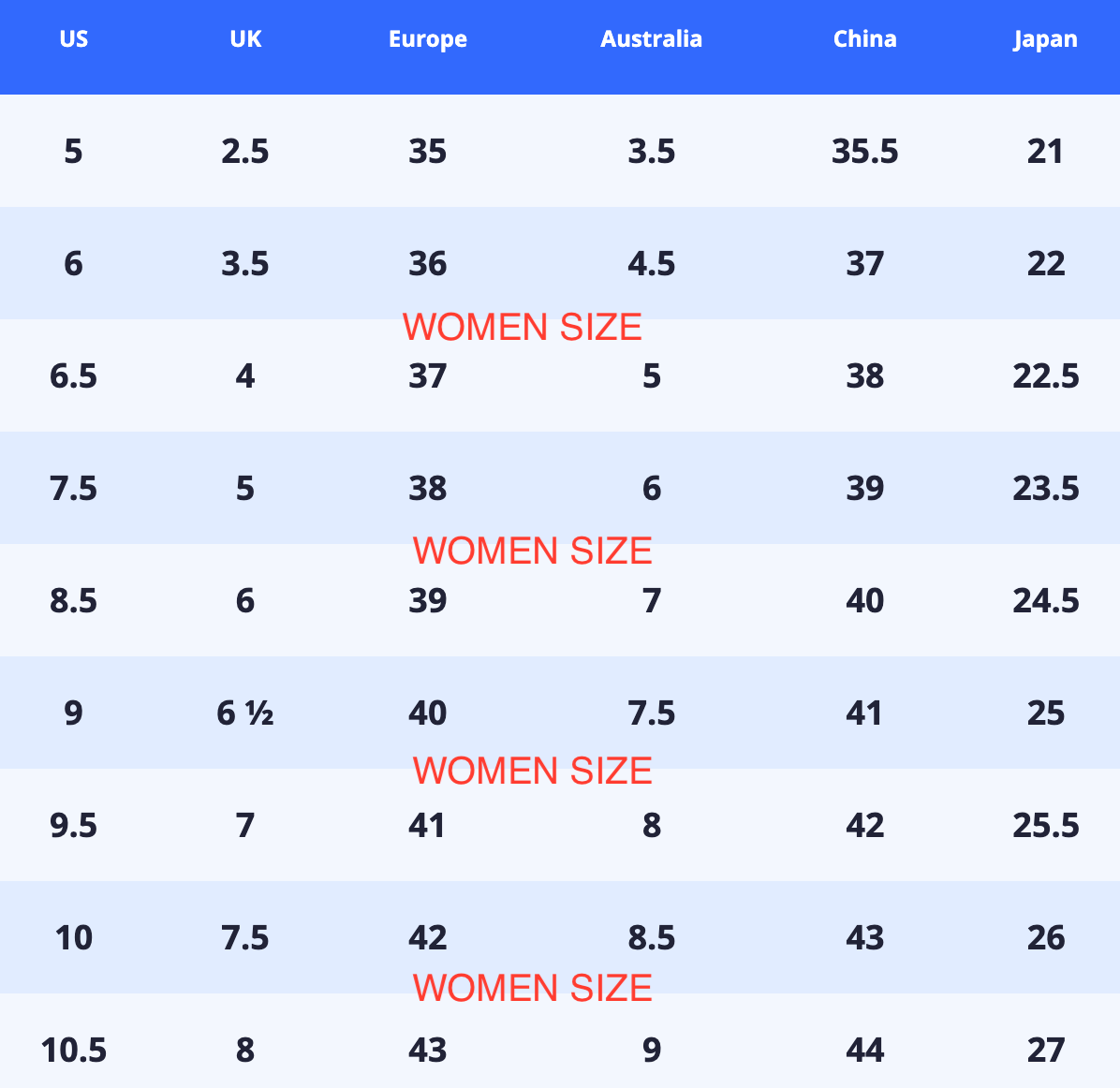This screenshot has height=1088, width=1120.
Task: Select the China column header
Action: pyautogui.click(x=865, y=38)
